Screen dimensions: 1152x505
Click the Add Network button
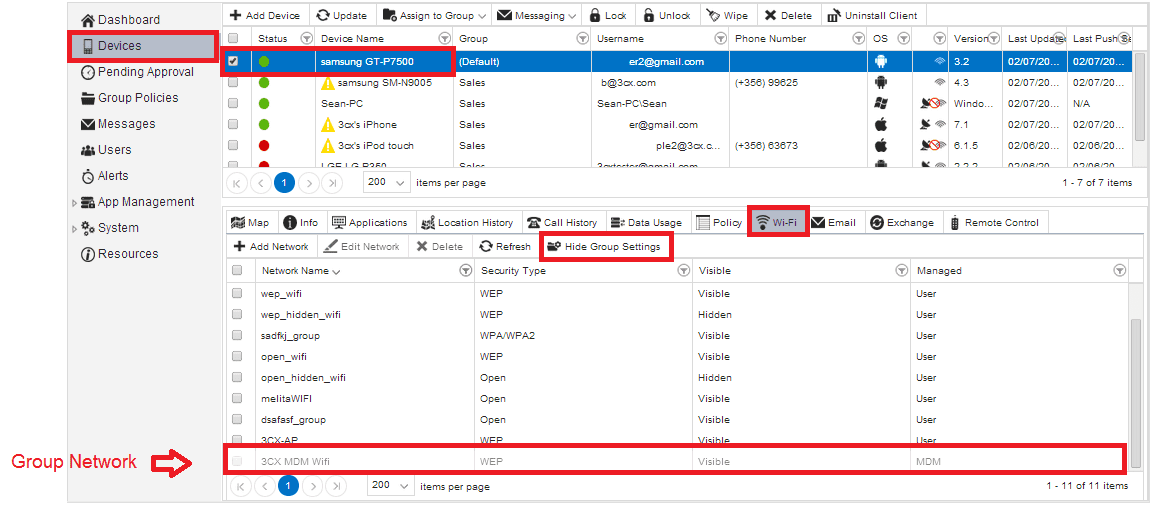coord(272,246)
